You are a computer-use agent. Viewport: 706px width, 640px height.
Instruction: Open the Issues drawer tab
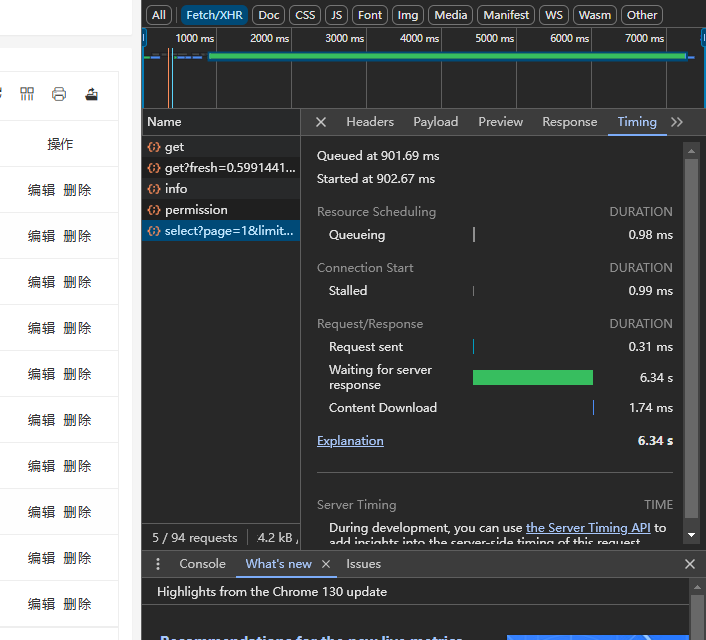point(363,564)
